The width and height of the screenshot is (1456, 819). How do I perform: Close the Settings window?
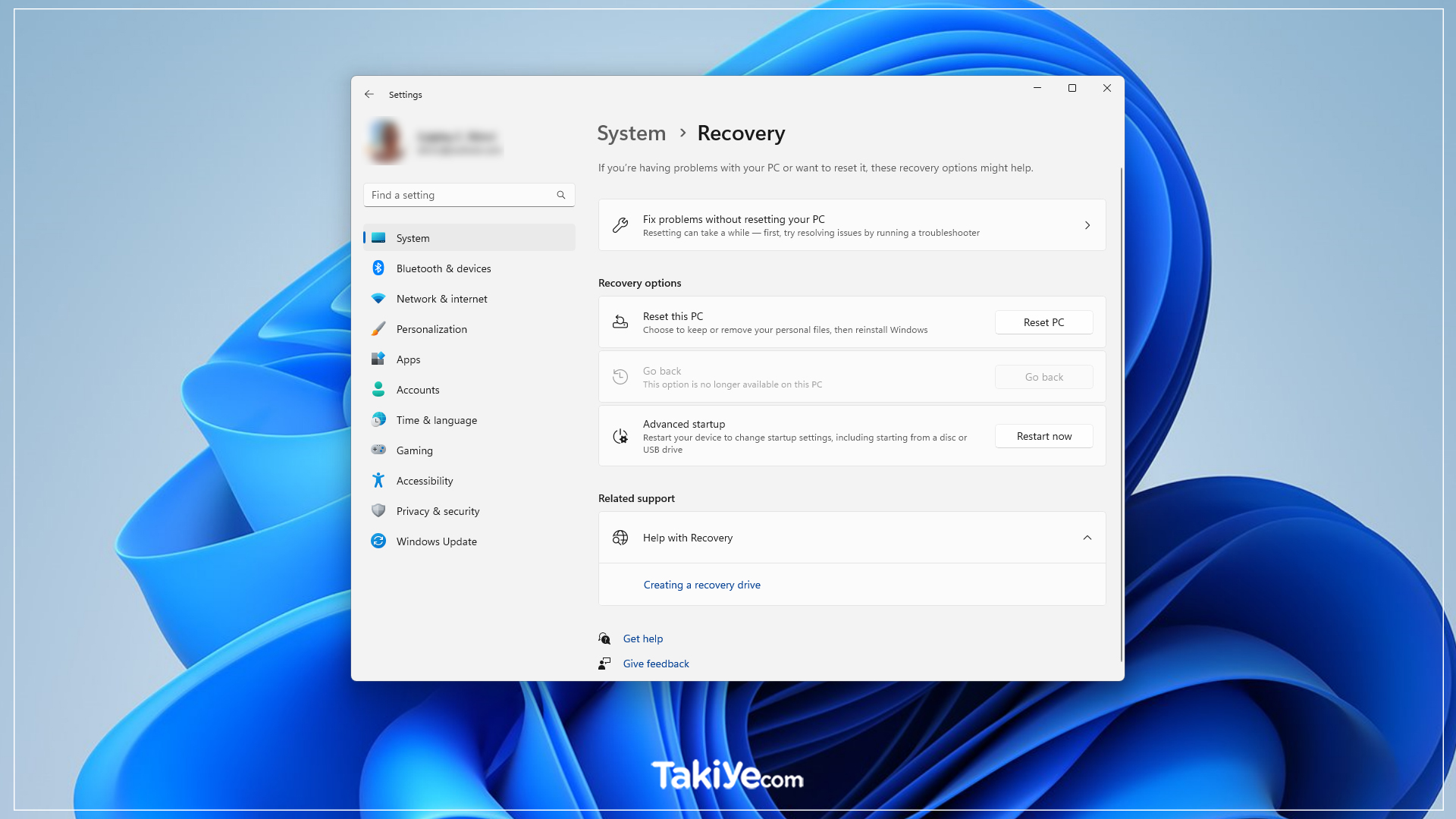click(1107, 88)
